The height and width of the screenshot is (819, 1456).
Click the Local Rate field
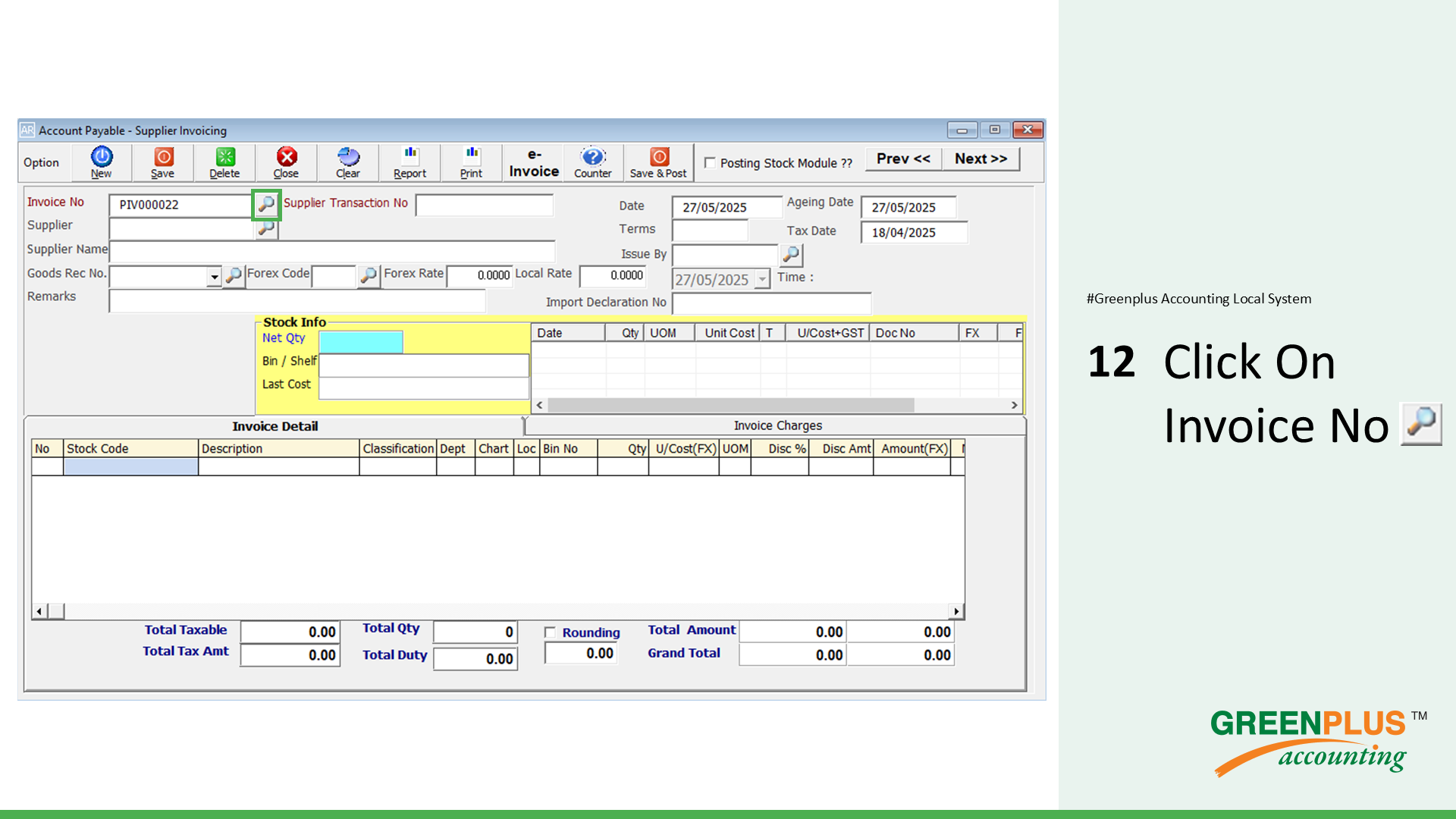point(613,276)
